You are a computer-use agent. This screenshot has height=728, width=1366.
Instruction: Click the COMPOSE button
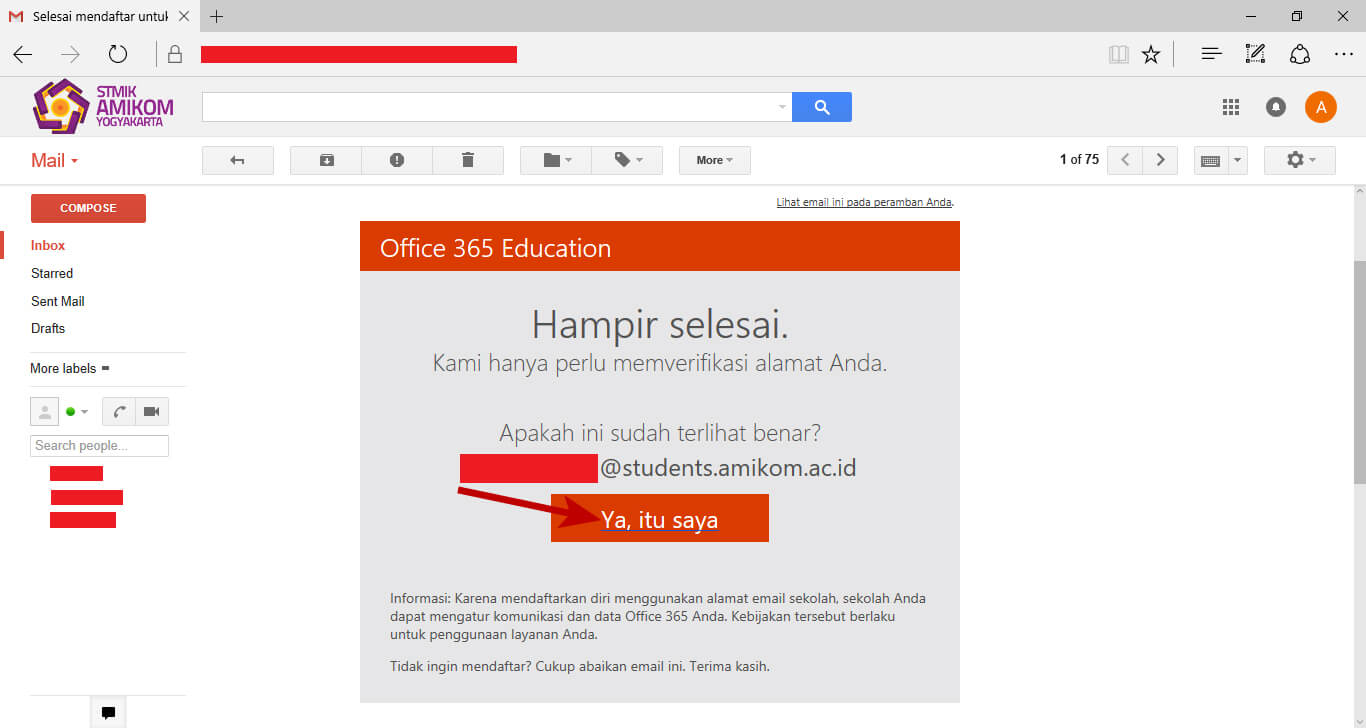pyautogui.click(x=88, y=208)
